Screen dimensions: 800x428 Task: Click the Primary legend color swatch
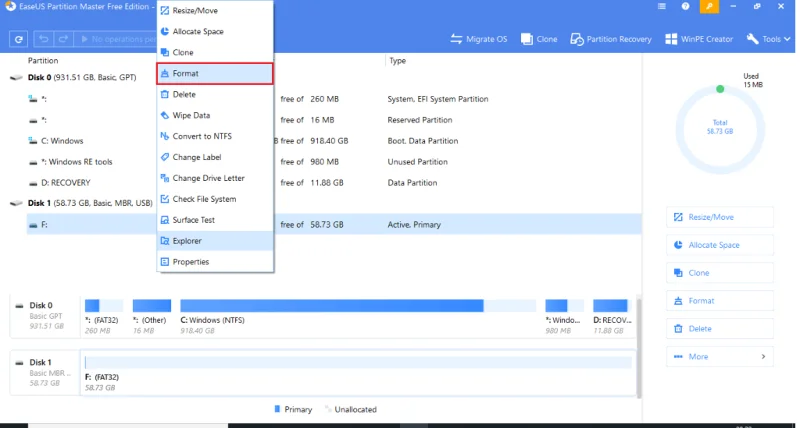[x=278, y=409]
